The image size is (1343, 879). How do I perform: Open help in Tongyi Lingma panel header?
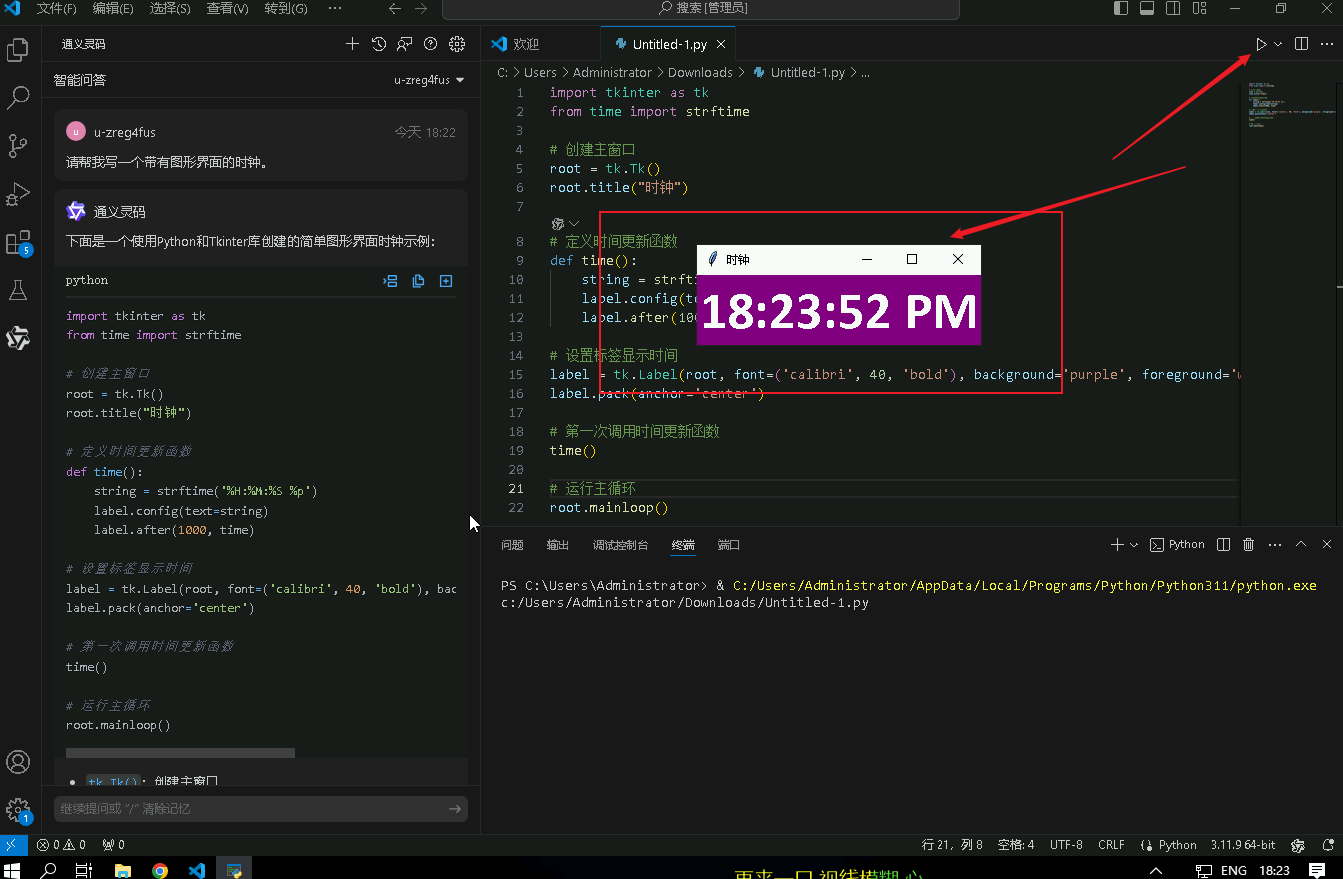click(x=431, y=44)
